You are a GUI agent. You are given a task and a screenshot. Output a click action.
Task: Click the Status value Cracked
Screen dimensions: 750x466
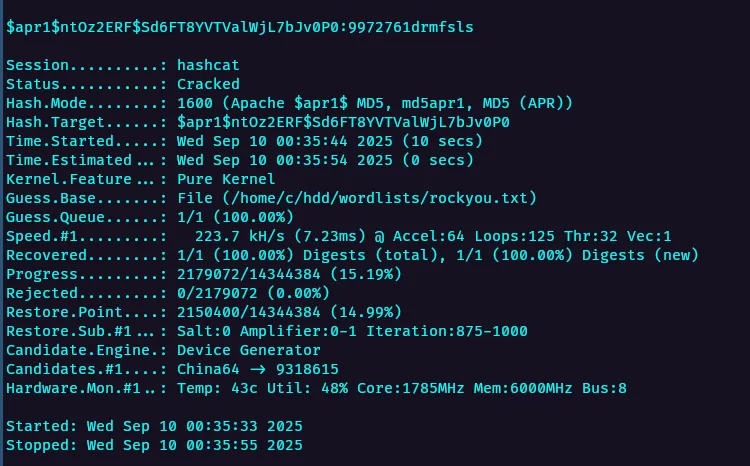pos(208,84)
